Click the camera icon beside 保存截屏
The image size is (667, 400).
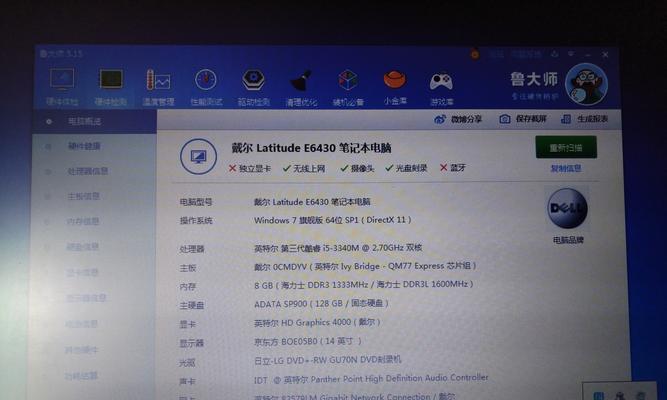coord(505,119)
